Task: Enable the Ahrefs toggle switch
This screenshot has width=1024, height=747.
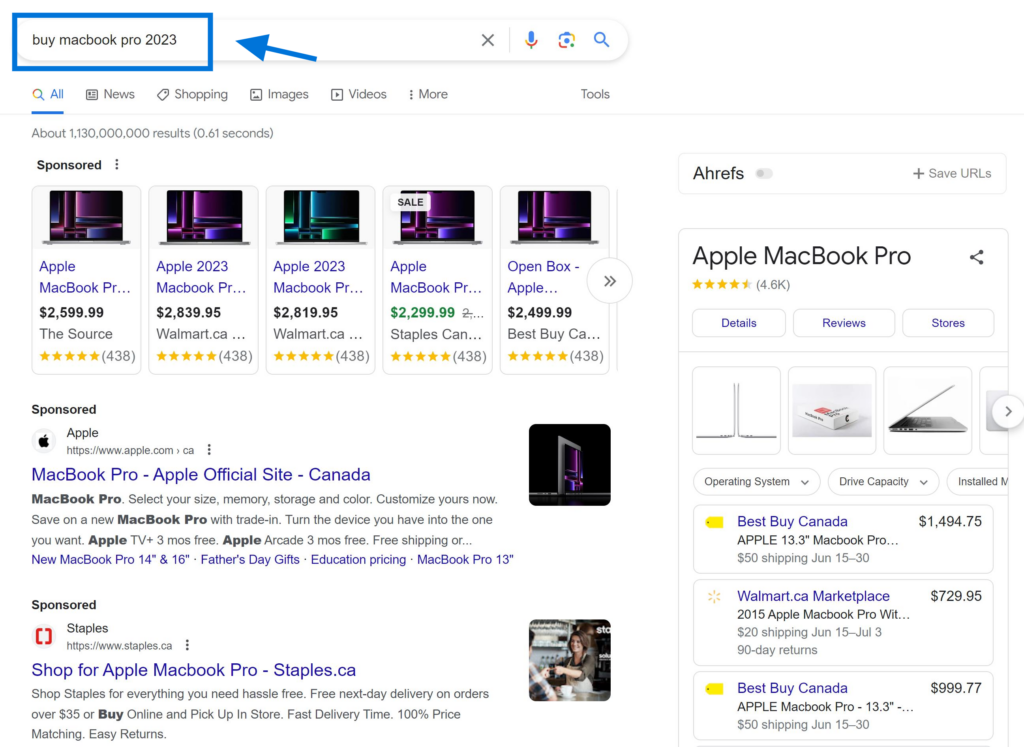Action: (764, 173)
